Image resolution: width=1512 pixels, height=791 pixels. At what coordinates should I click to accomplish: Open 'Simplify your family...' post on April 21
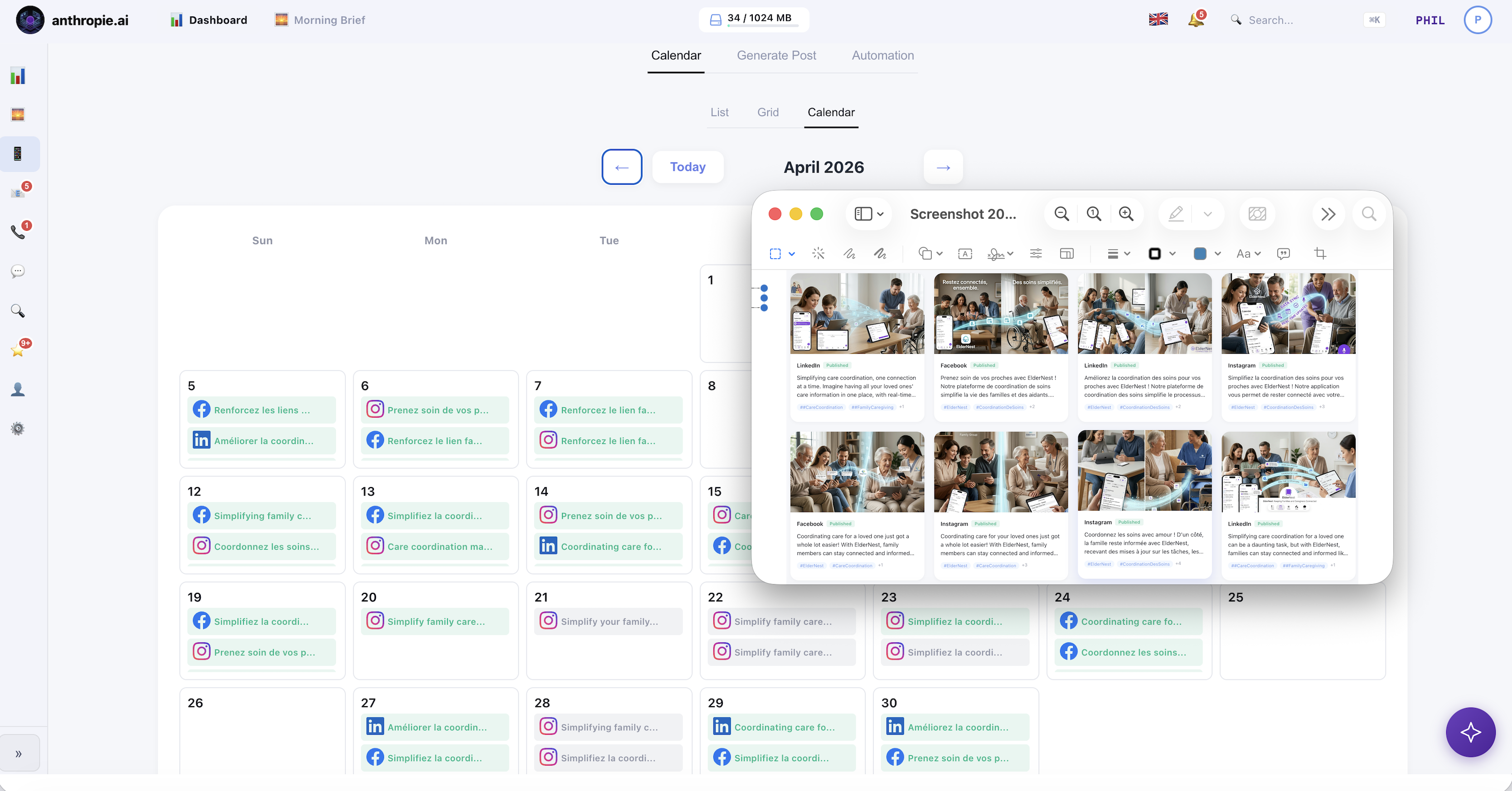pyautogui.click(x=608, y=621)
